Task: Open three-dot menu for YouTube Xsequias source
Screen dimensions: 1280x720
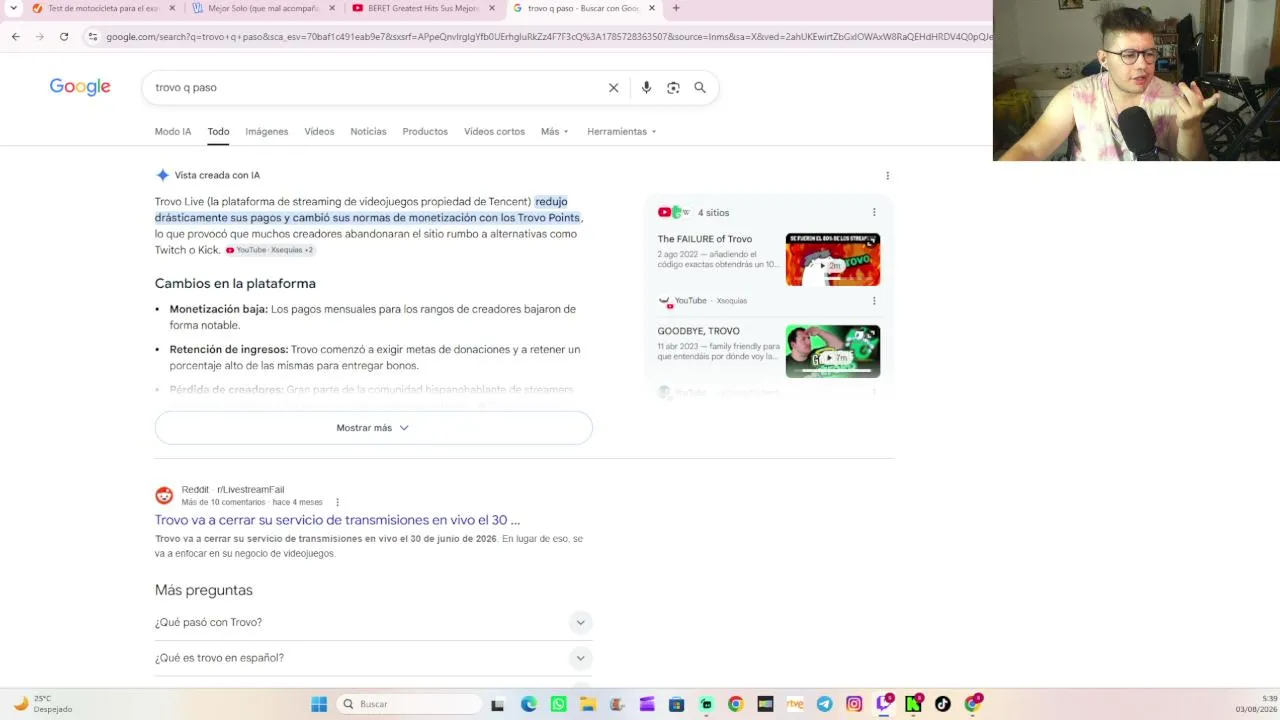Action: 874,301
